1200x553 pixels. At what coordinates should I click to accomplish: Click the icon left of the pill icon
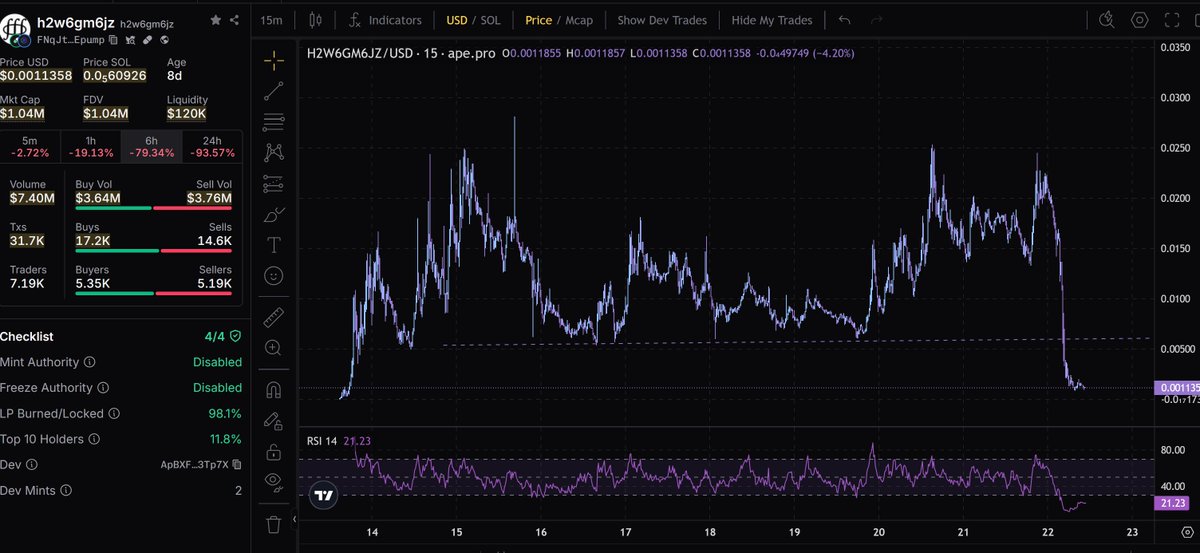click(x=129, y=39)
